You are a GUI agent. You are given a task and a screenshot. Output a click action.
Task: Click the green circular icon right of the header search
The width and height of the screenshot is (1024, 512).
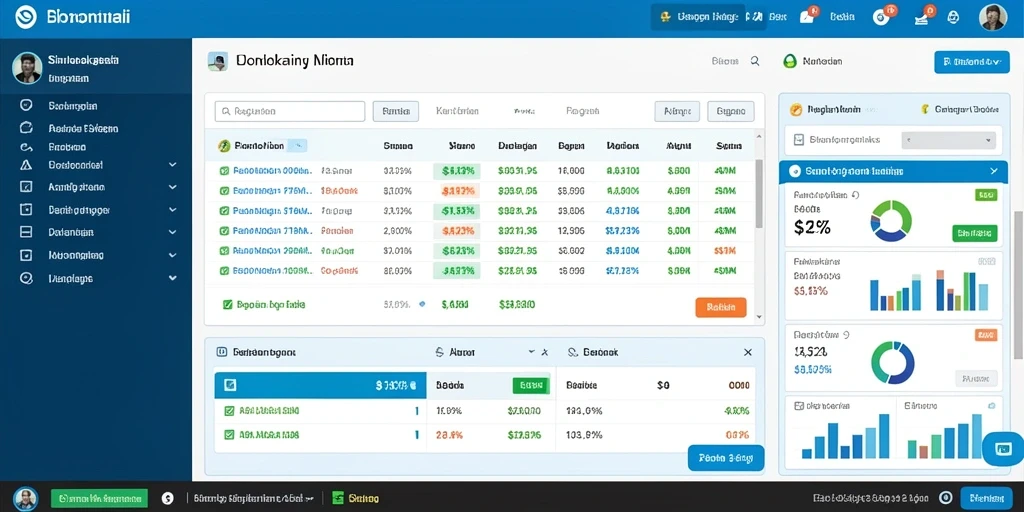[790, 61]
